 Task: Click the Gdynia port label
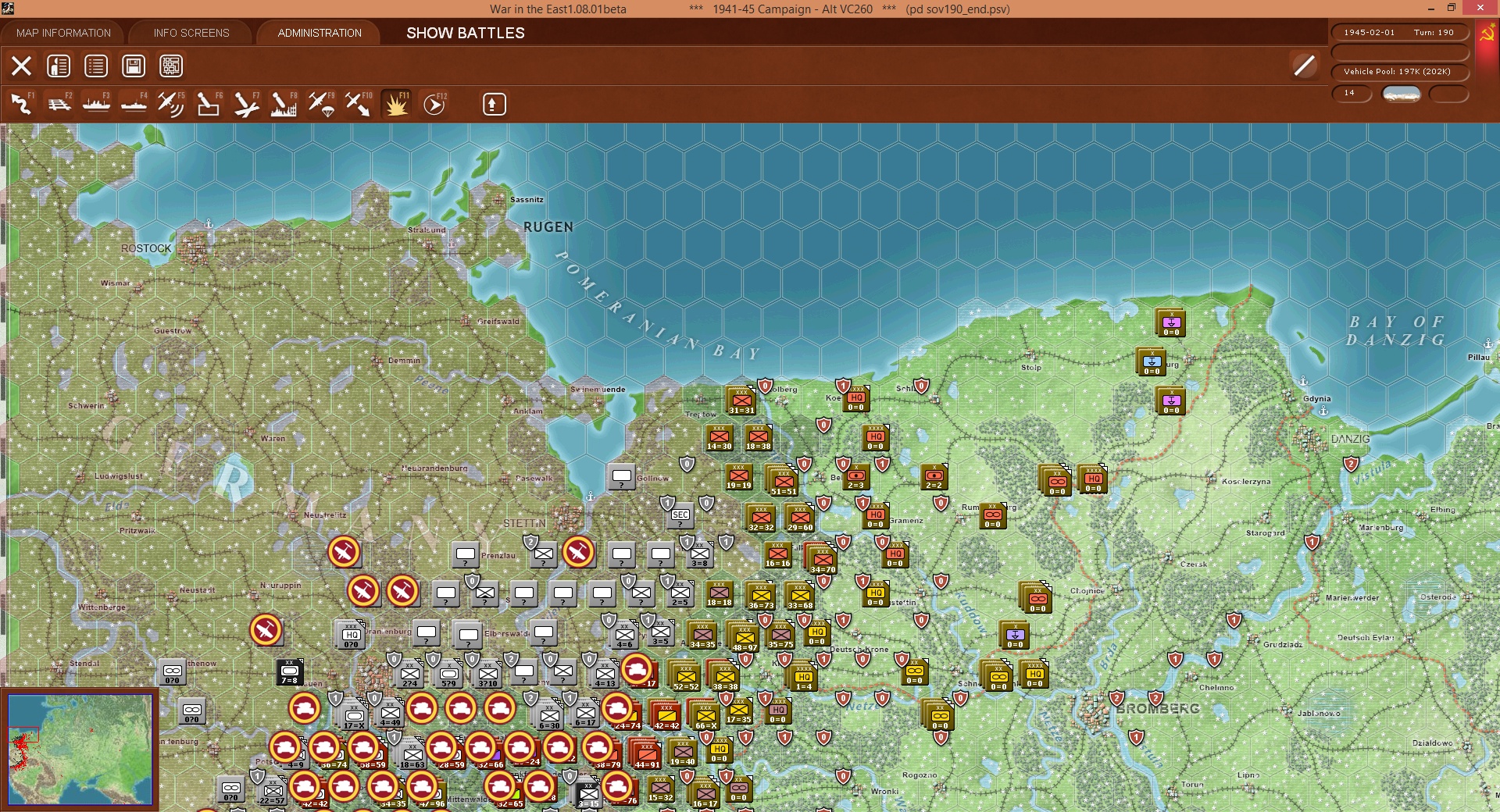click(x=1317, y=399)
